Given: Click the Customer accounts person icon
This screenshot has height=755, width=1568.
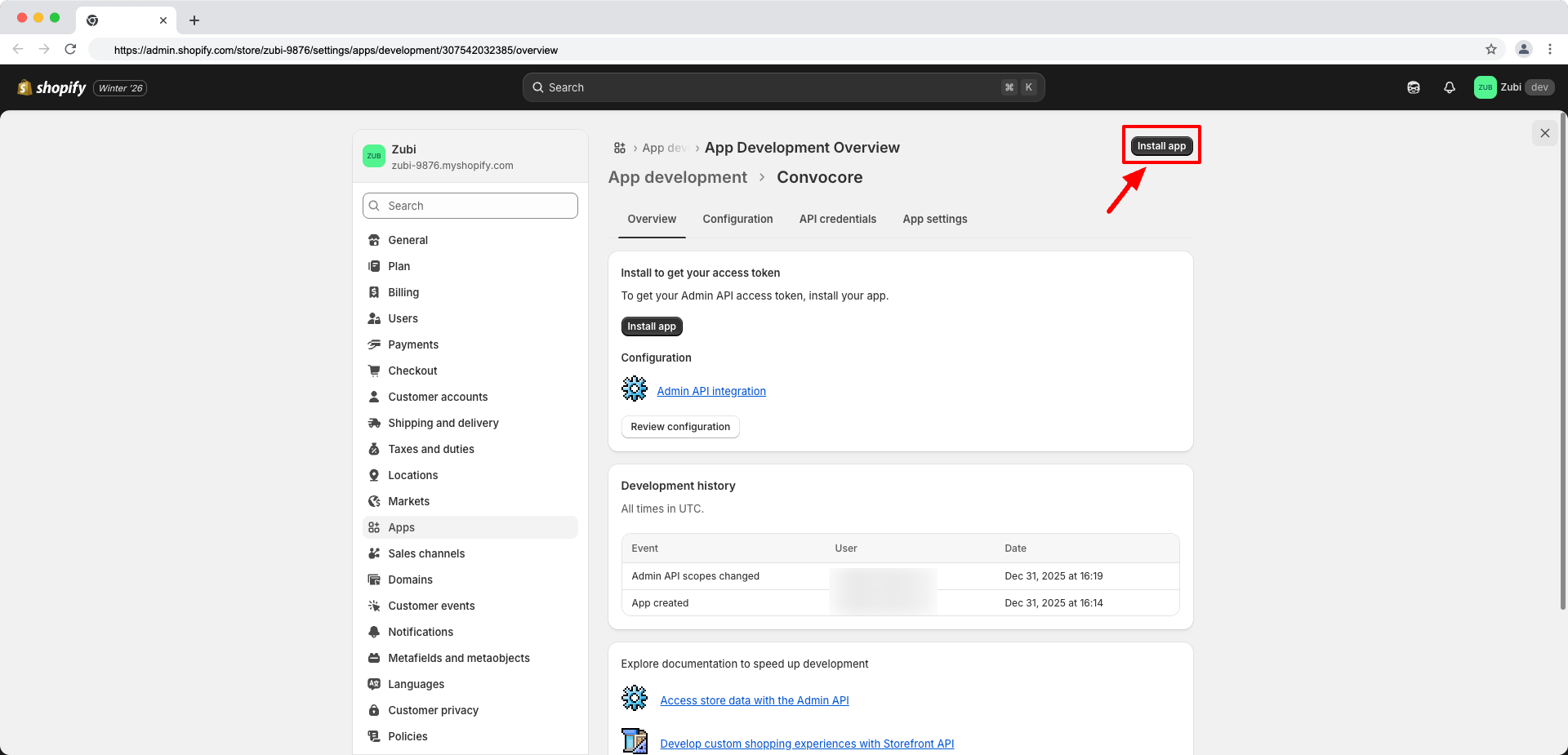Looking at the screenshot, I should [x=374, y=397].
